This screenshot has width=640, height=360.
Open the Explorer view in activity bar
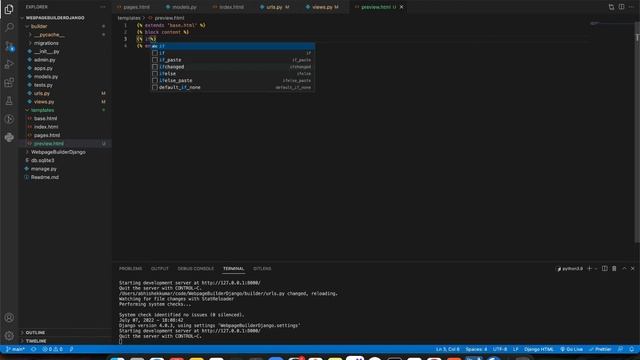click(9, 9)
